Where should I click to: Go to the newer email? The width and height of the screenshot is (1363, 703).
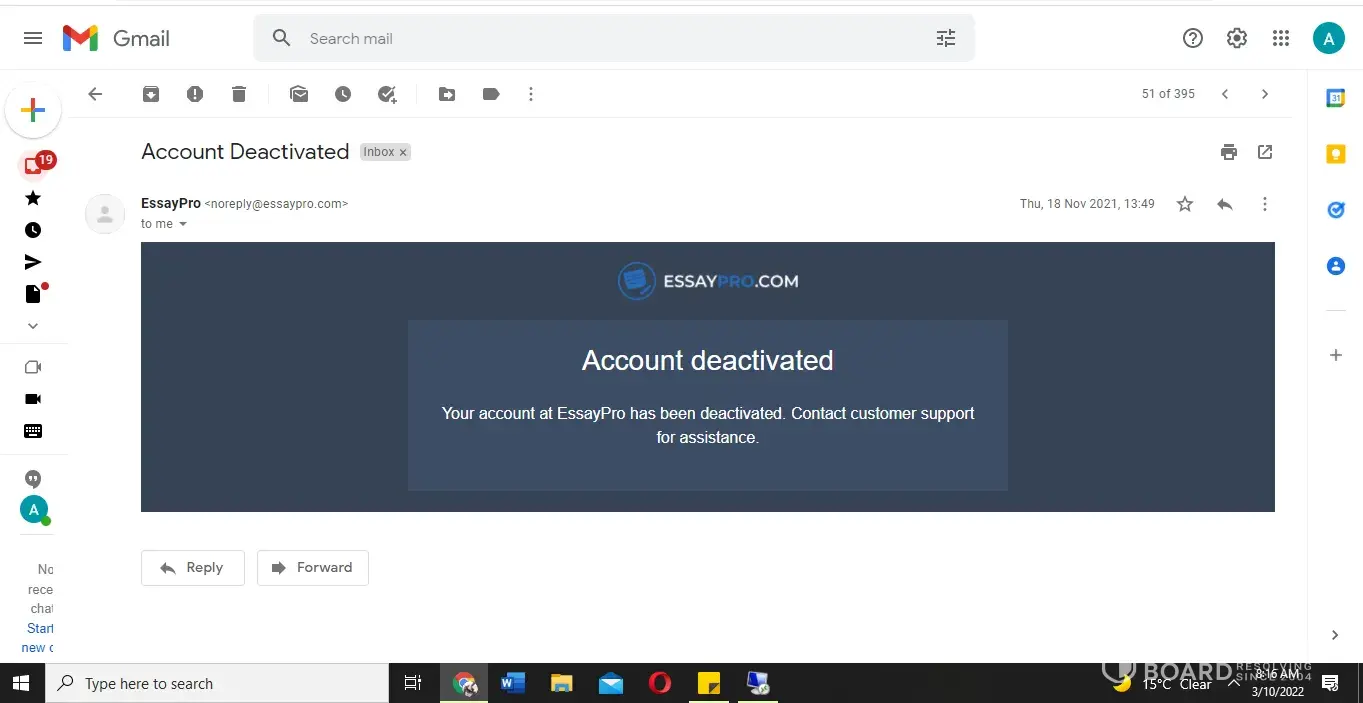pyautogui.click(x=1225, y=94)
